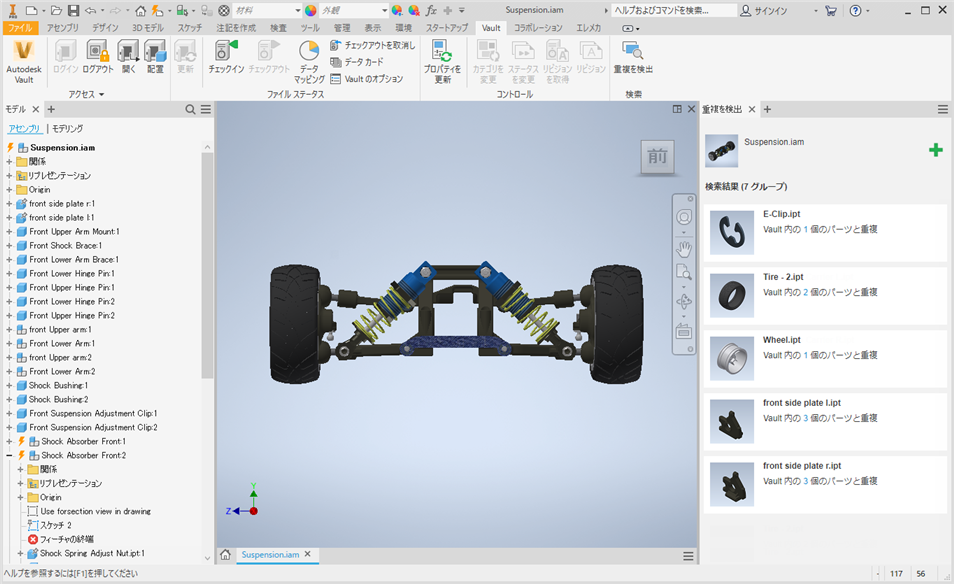Screen dimensions: 954x584
Task: Click the ログアウト (Log Out) icon
Action: coord(97,51)
